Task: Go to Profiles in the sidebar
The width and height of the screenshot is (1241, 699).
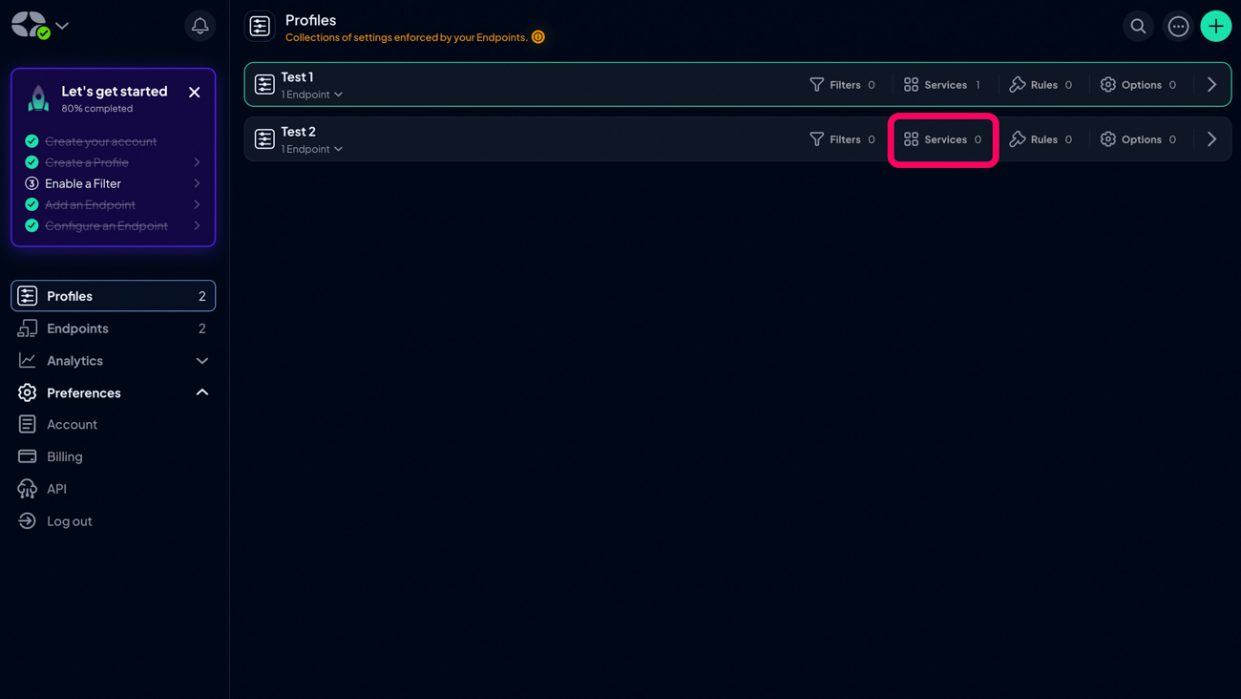Action: [113, 296]
